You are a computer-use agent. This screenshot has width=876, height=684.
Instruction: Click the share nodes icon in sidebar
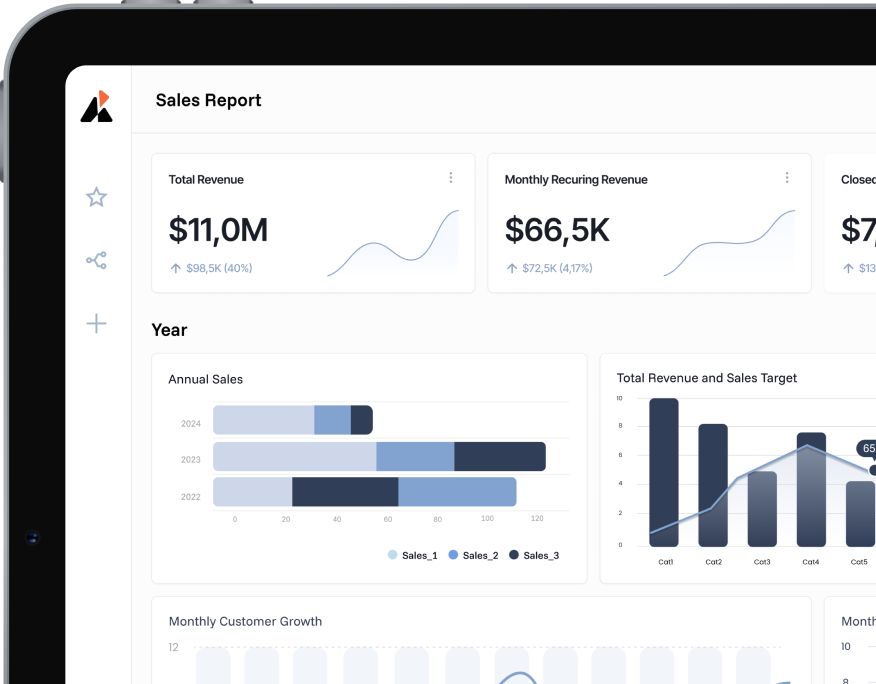click(x=96, y=260)
